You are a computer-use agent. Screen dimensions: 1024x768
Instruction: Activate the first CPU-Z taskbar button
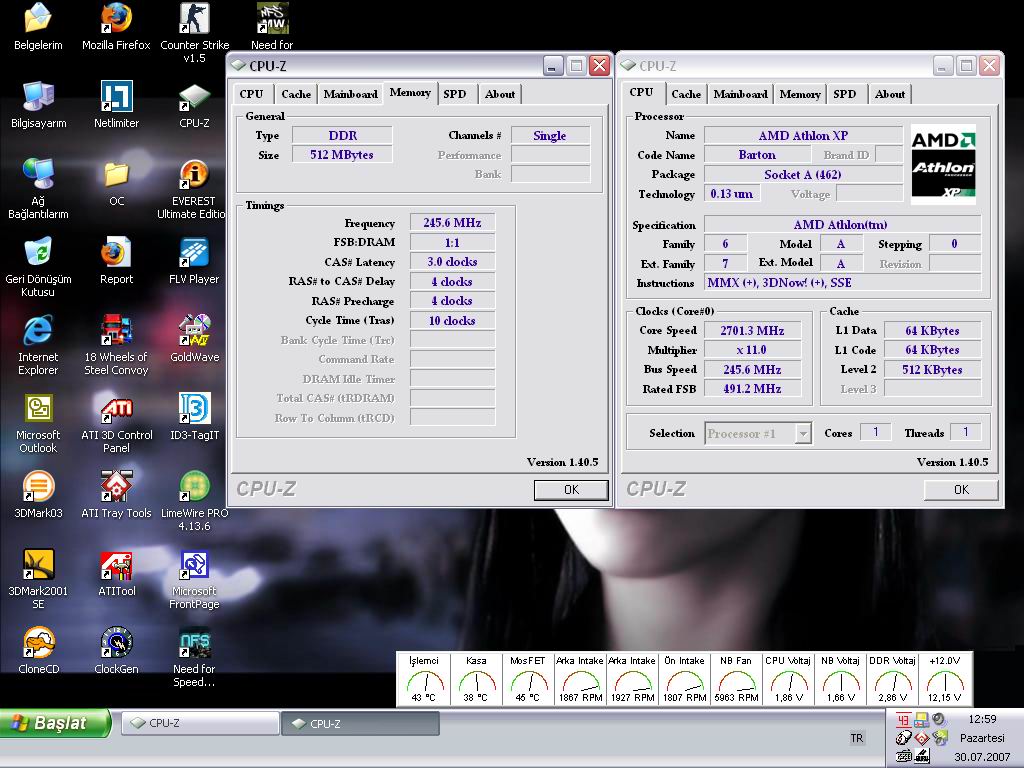[200, 724]
